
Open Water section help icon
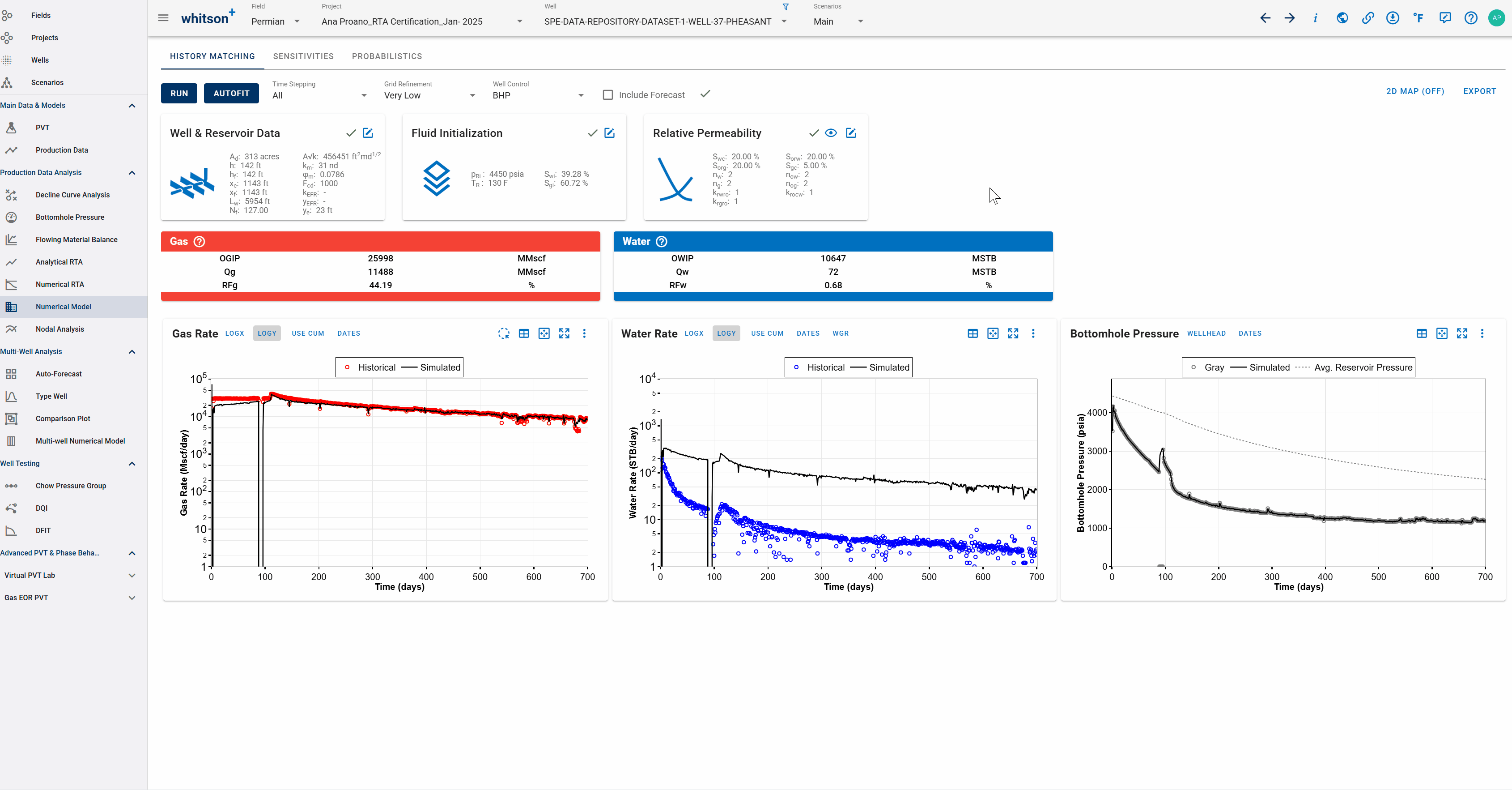pyautogui.click(x=662, y=241)
